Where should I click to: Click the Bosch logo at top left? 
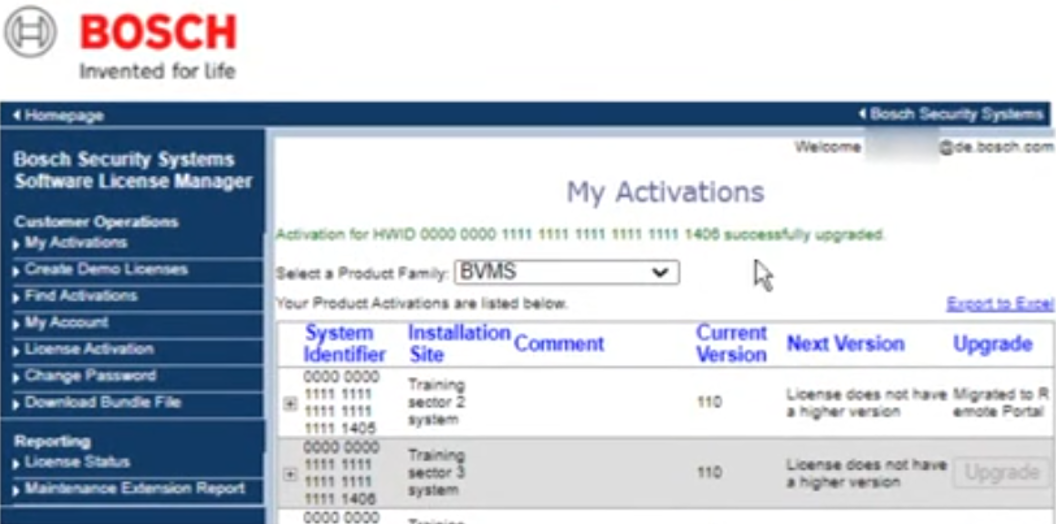(120, 43)
